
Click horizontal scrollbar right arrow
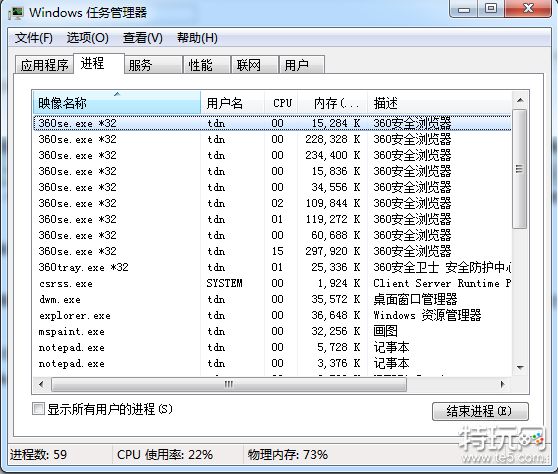click(502, 384)
